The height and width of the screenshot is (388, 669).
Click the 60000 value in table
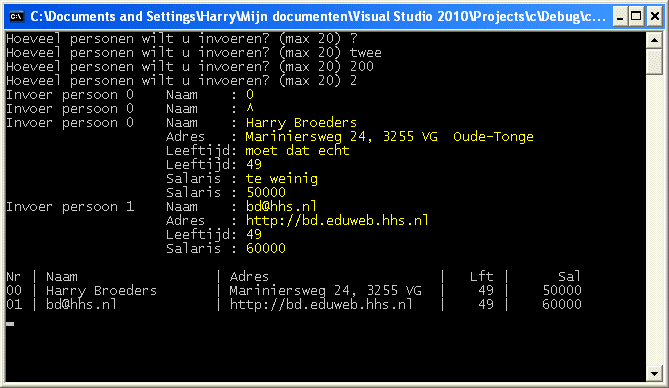click(562, 304)
